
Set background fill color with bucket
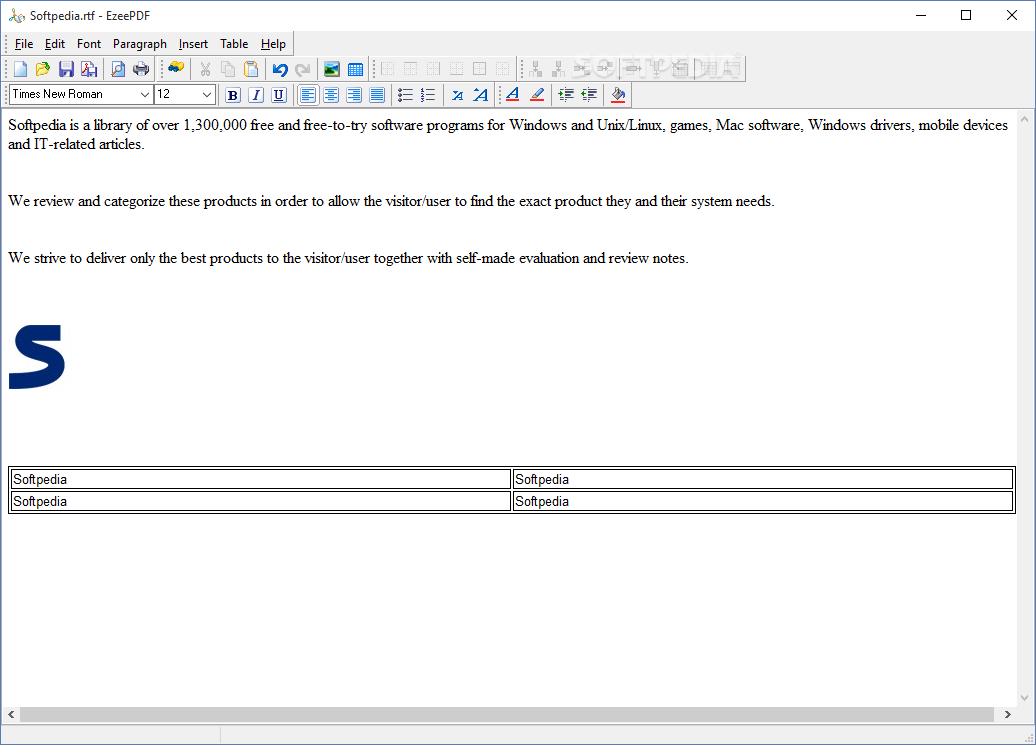(x=618, y=95)
